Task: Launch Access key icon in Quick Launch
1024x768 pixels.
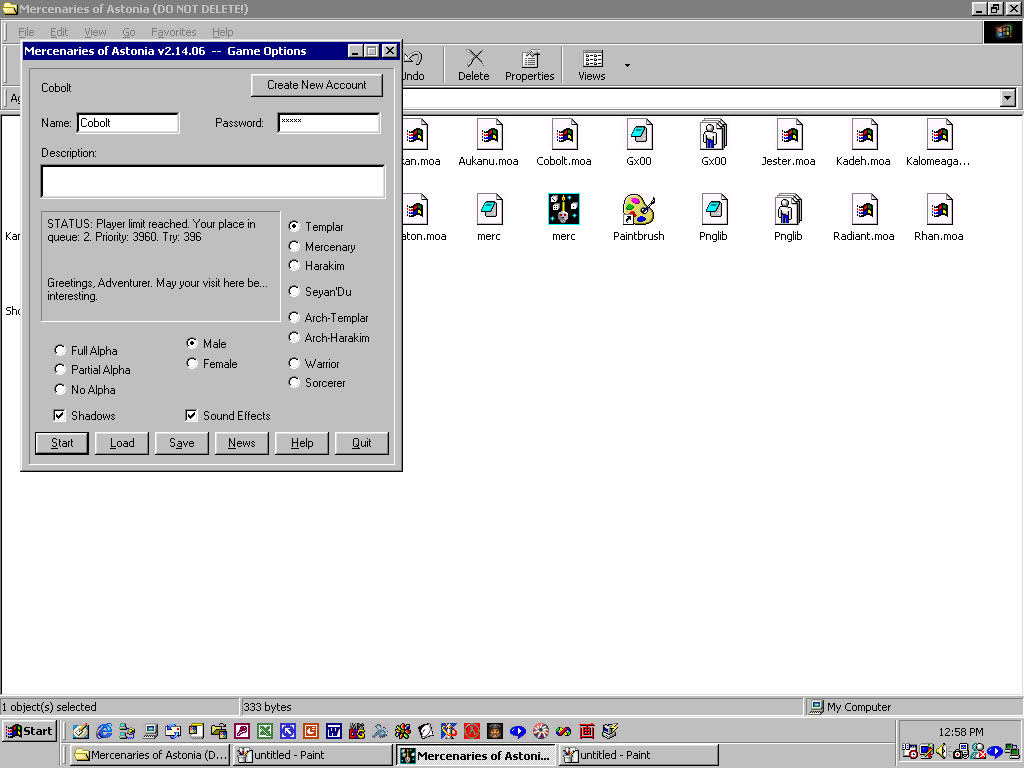Action: [x=242, y=731]
